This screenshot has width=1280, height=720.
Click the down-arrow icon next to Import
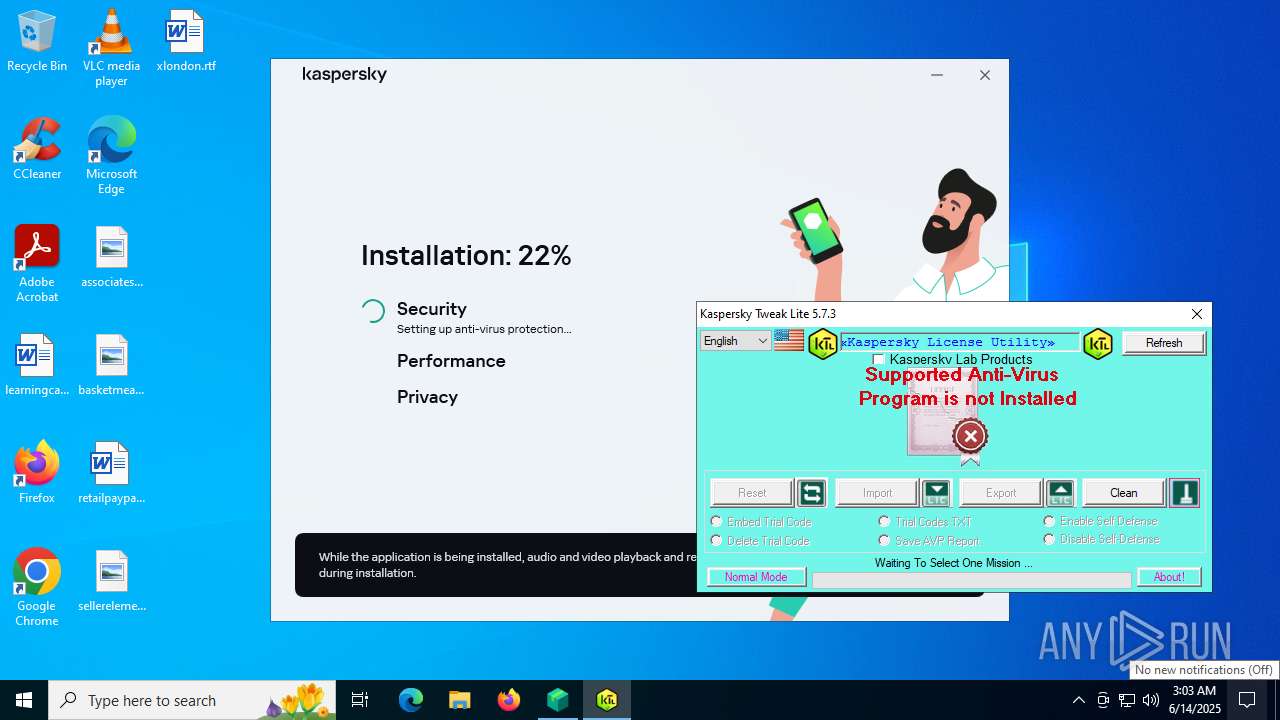click(936, 493)
